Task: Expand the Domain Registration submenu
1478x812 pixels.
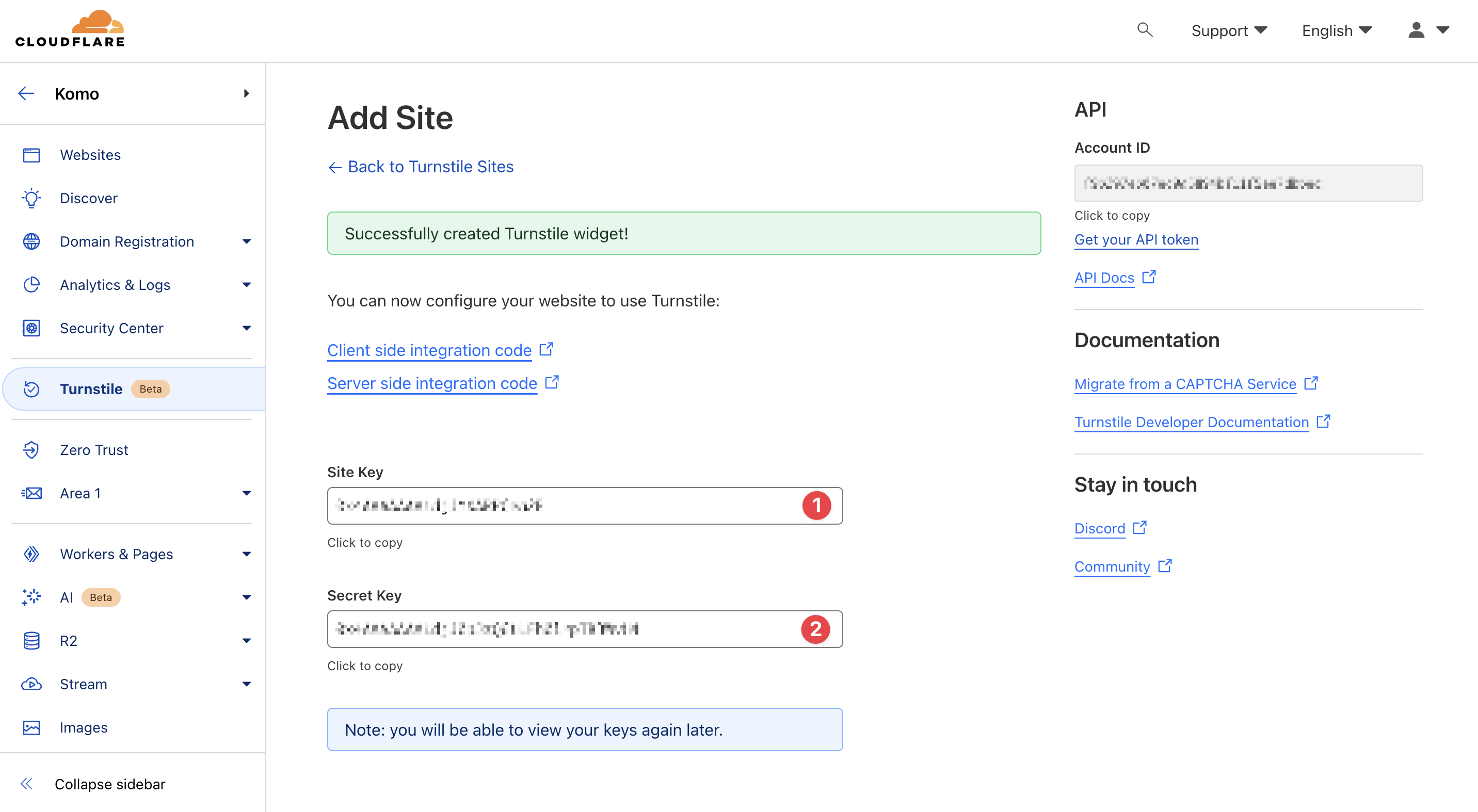Action: pos(246,241)
